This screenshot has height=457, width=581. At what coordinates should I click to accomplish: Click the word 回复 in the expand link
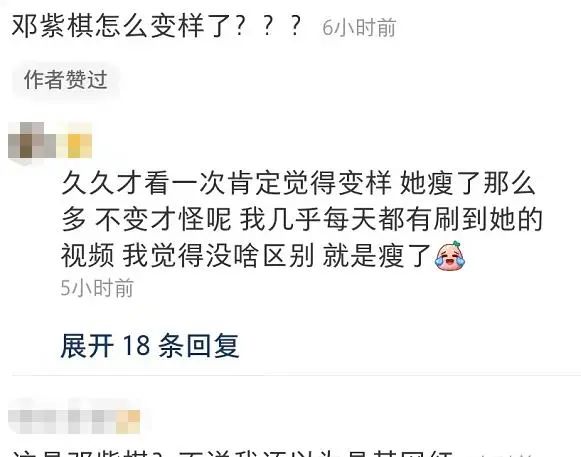(x=213, y=345)
